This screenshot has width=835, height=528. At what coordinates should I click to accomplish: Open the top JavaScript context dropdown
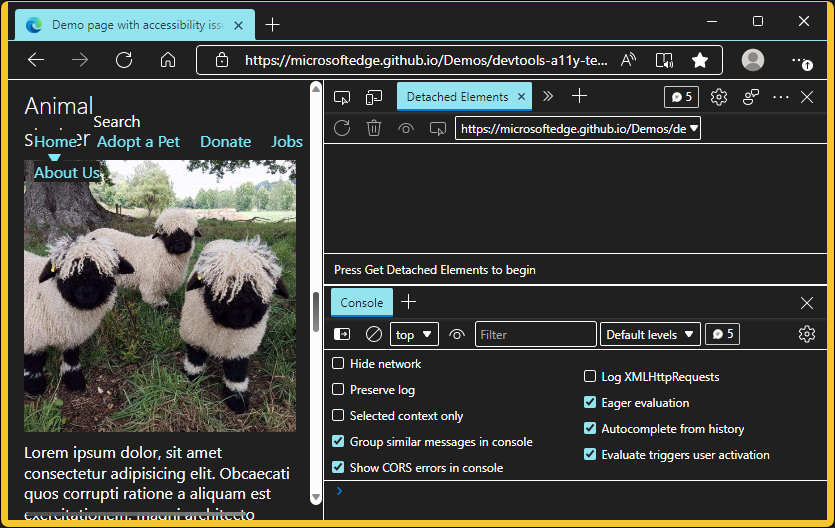click(414, 334)
